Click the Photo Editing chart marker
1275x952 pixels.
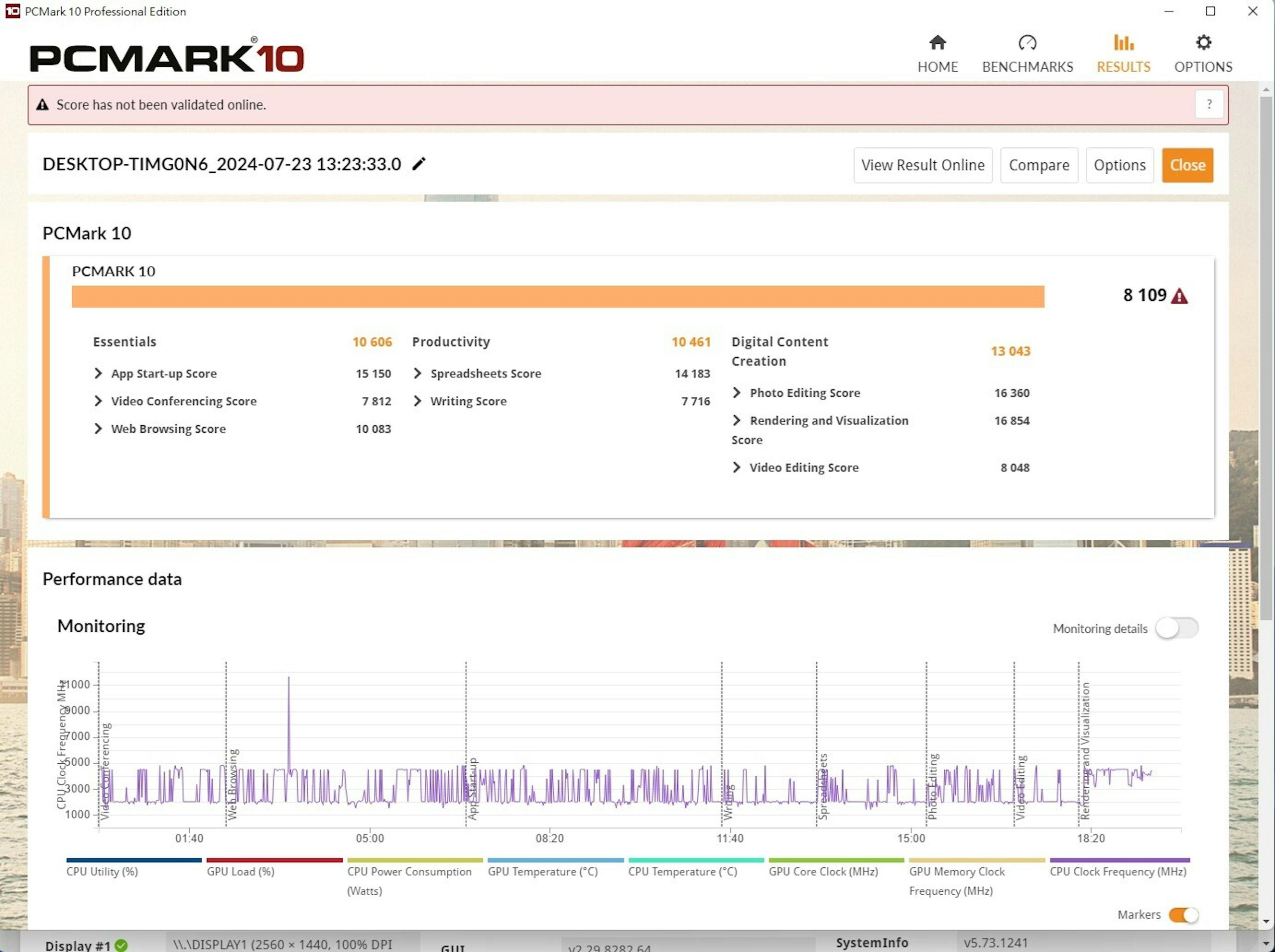pyautogui.click(x=933, y=786)
